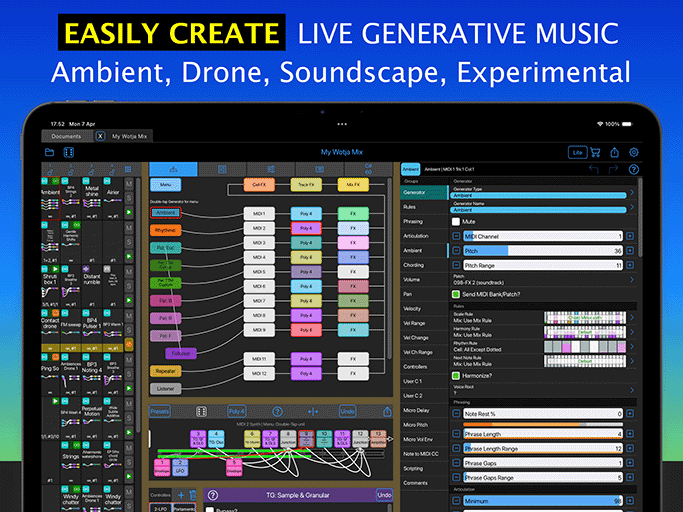Click the shopping cart store icon

[x=597, y=153]
